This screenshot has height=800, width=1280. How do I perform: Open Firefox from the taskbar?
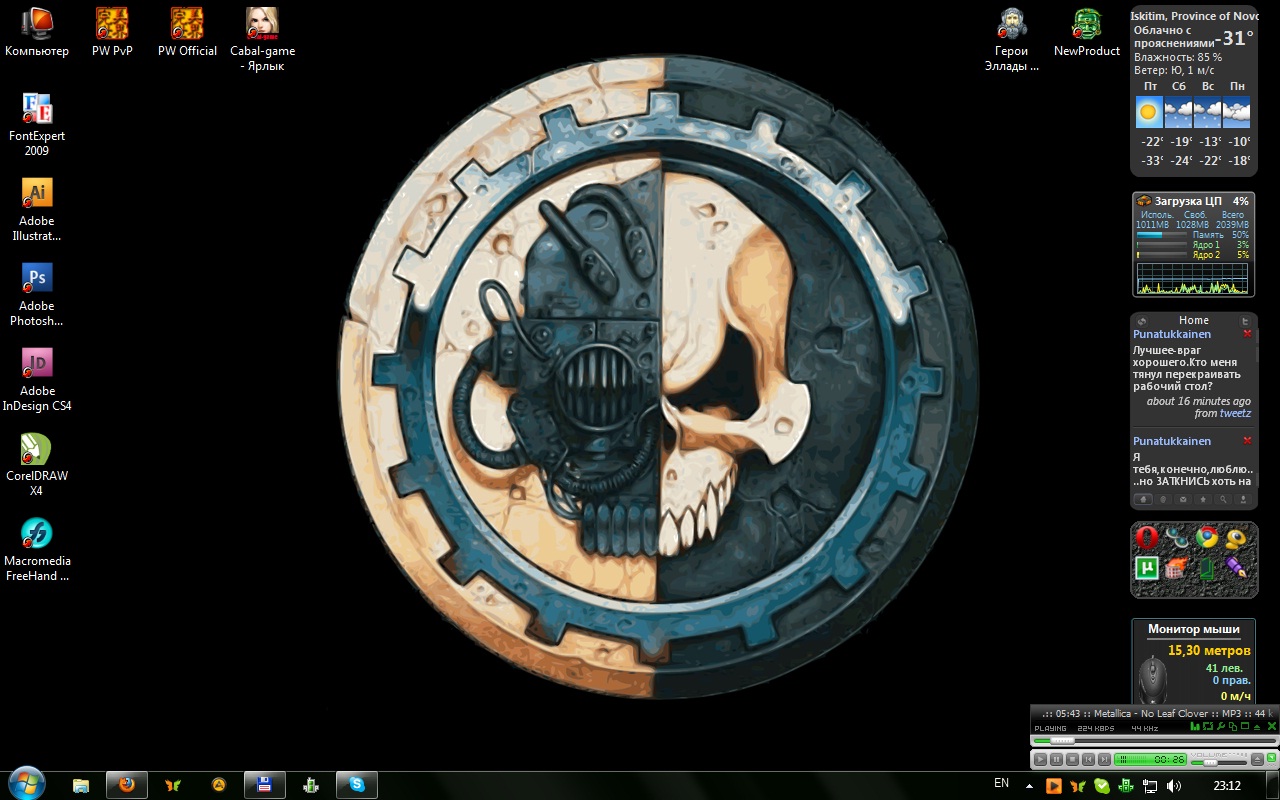(126, 785)
